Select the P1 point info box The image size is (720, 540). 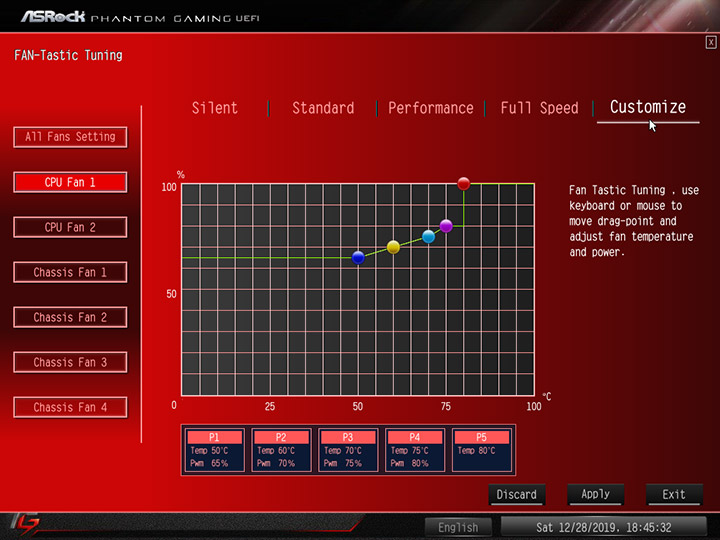click(214, 450)
